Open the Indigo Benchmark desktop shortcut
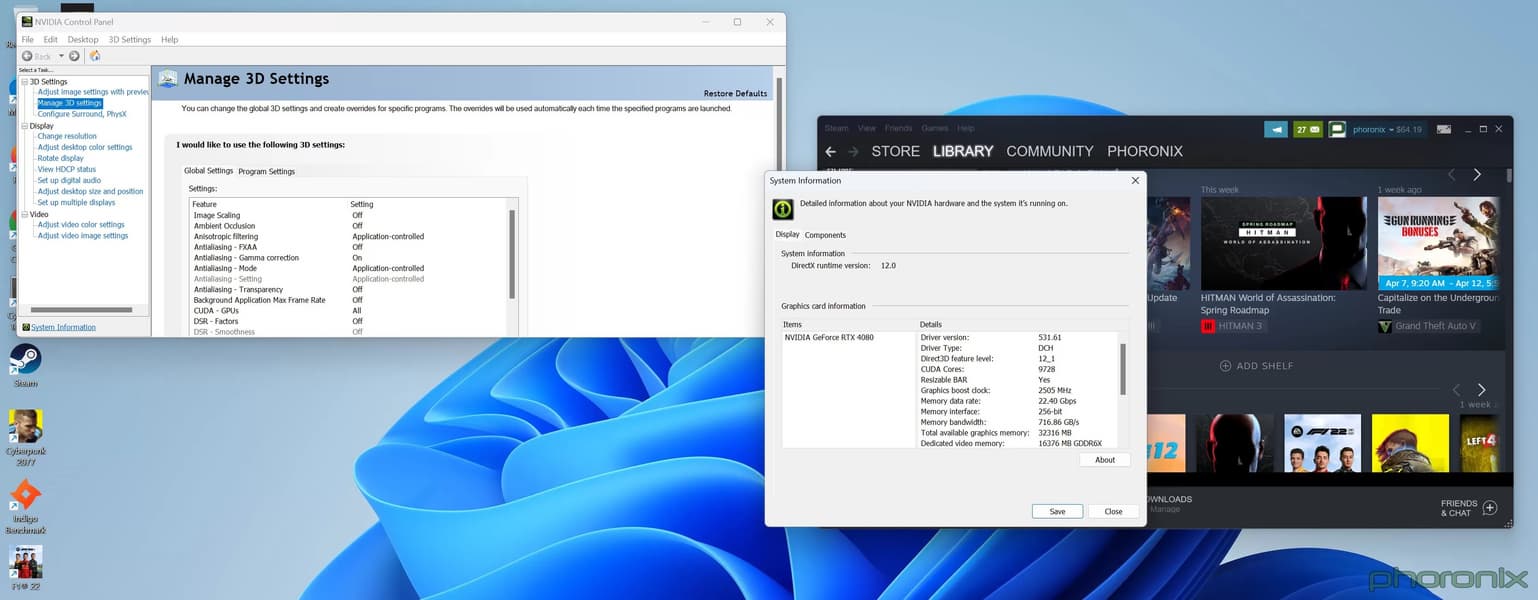The width and height of the screenshot is (1538, 600). tap(25, 506)
